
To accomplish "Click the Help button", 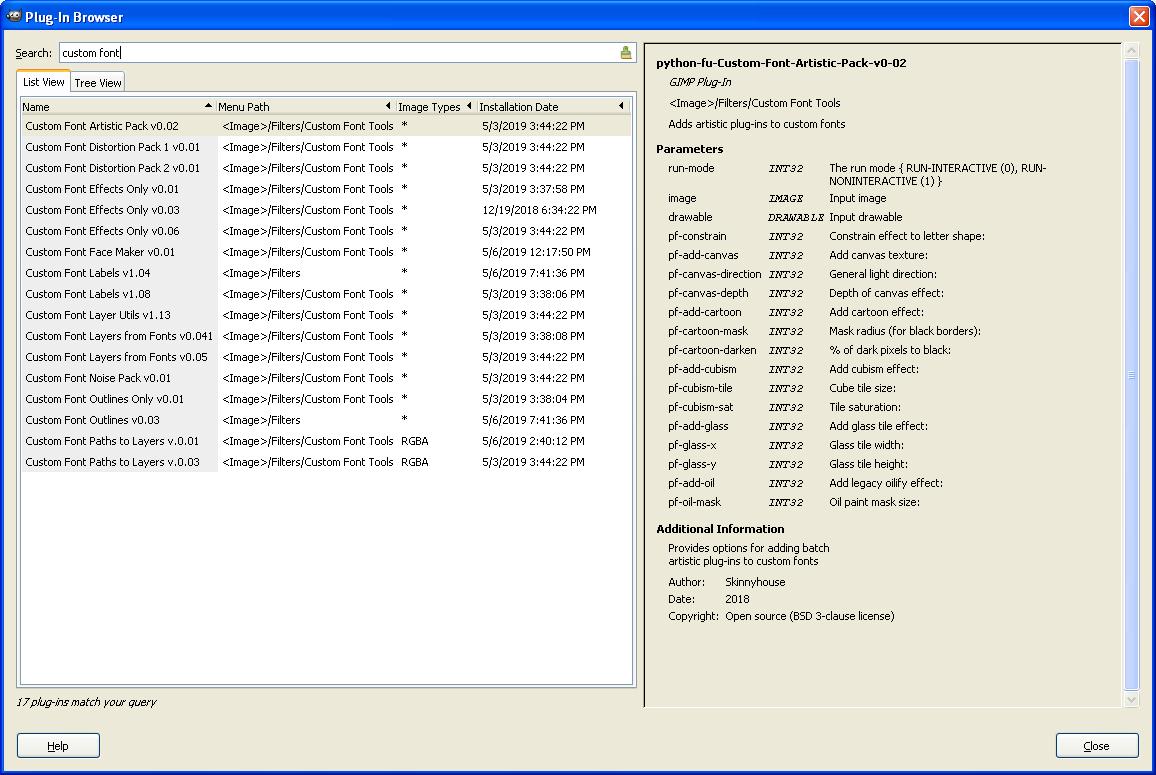I will (x=58, y=746).
